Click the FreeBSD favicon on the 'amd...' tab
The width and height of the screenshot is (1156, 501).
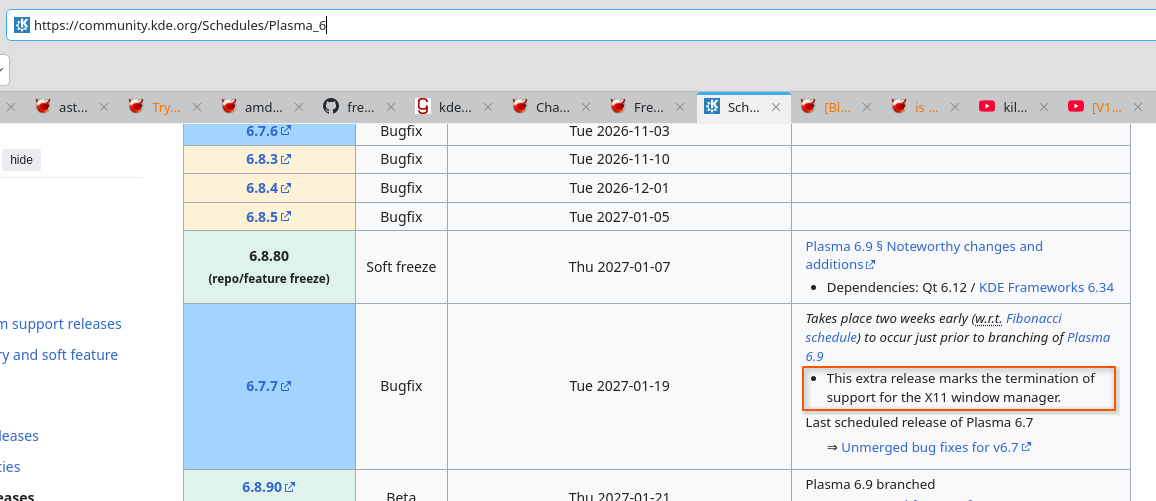tap(229, 107)
